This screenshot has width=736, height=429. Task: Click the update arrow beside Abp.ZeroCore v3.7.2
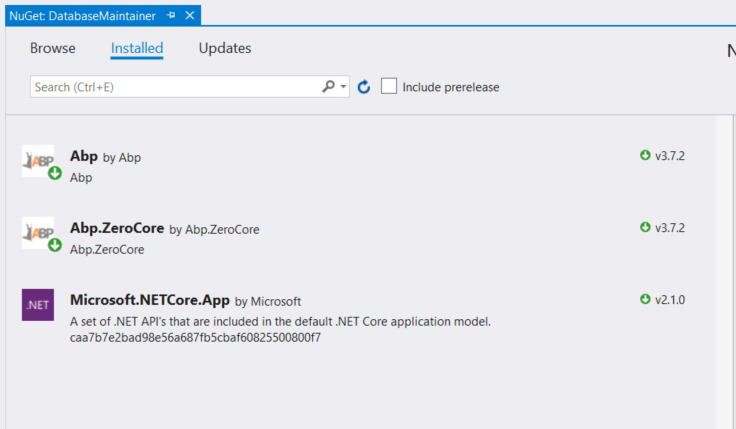(645, 227)
